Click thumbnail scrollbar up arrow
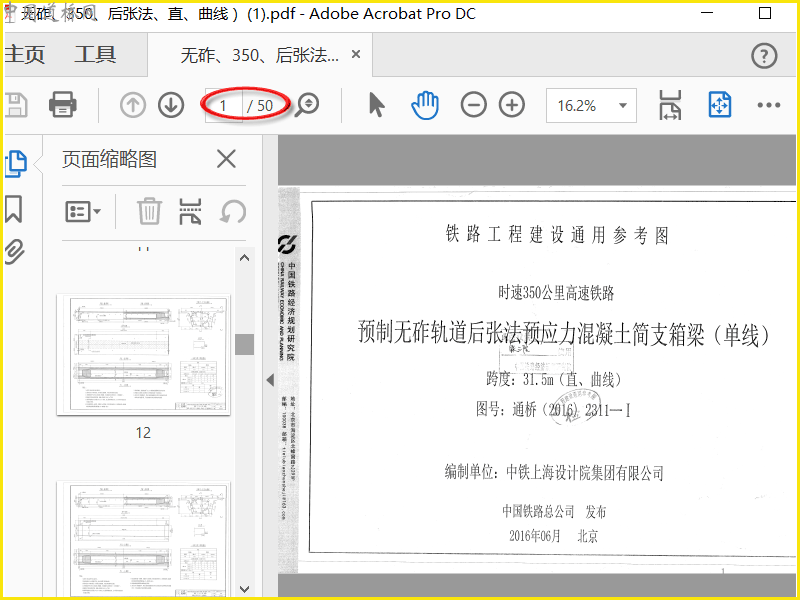This screenshot has width=800, height=600. click(x=244, y=258)
